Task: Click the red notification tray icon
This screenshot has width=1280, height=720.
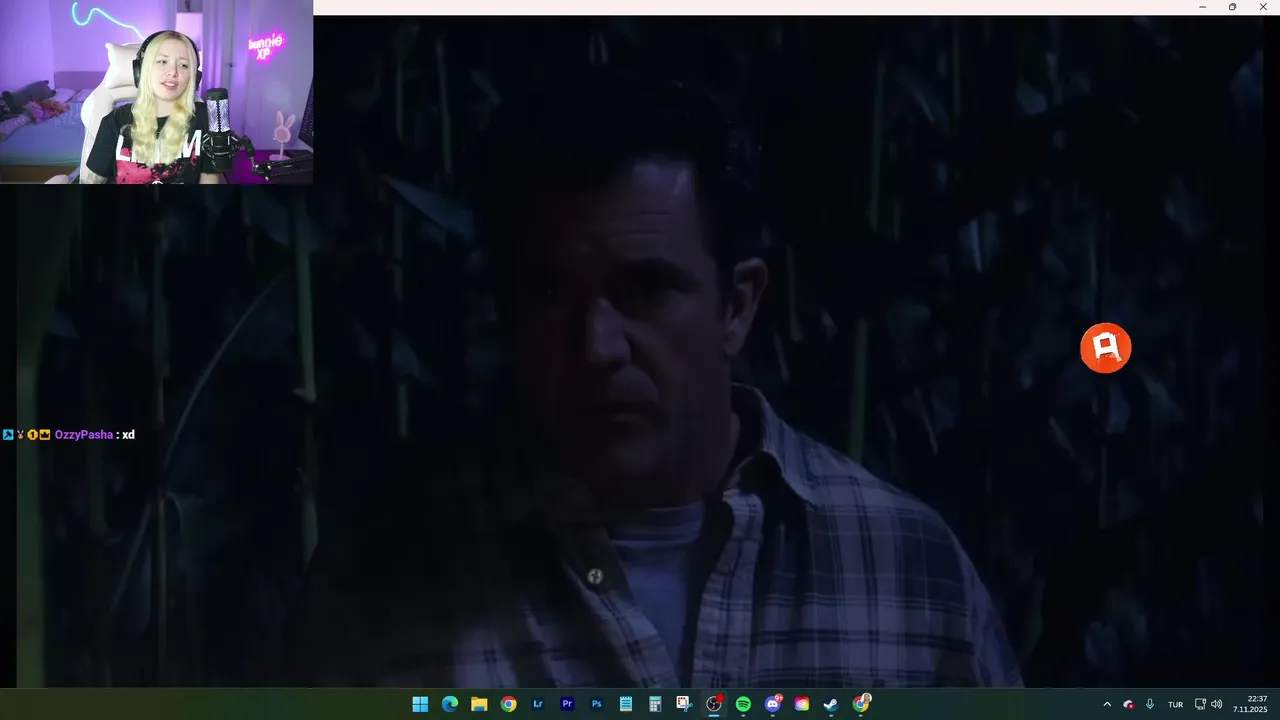Action: (x=1128, y=704)
